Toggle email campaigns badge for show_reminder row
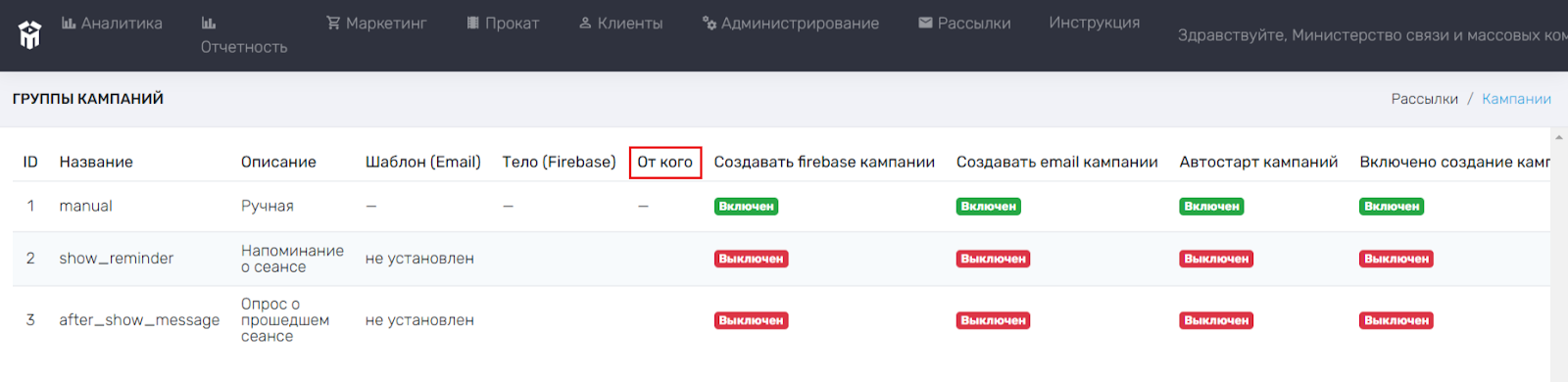Image resolution: width=1568 pixels, height=382 pixels. click(x=993, y=259)
